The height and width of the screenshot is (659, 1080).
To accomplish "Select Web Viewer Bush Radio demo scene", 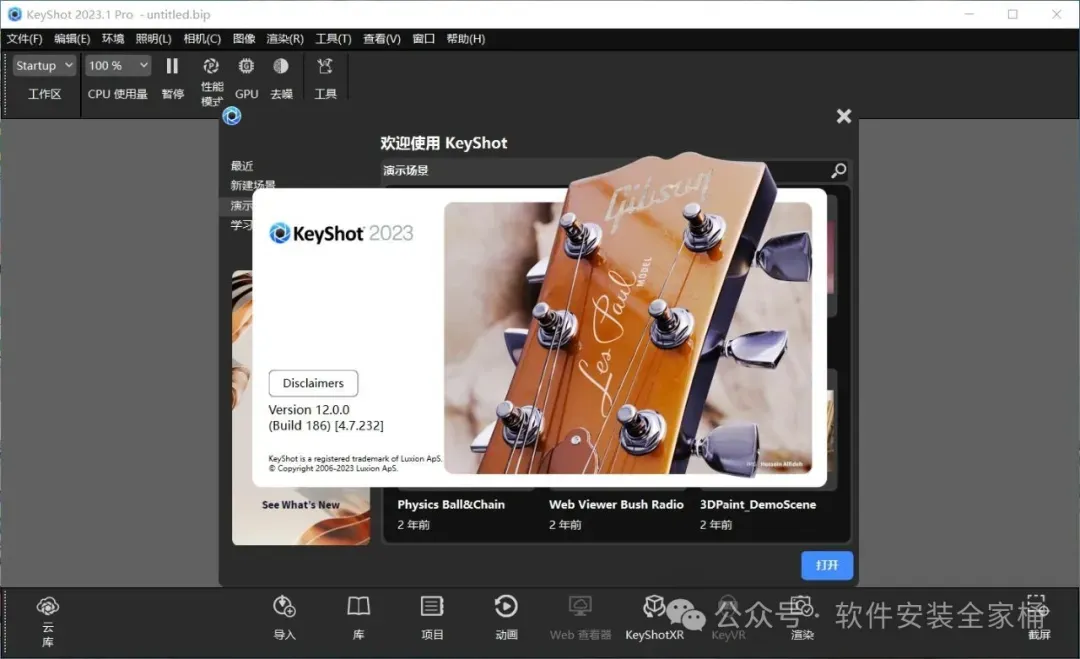I will pos(616,505).
